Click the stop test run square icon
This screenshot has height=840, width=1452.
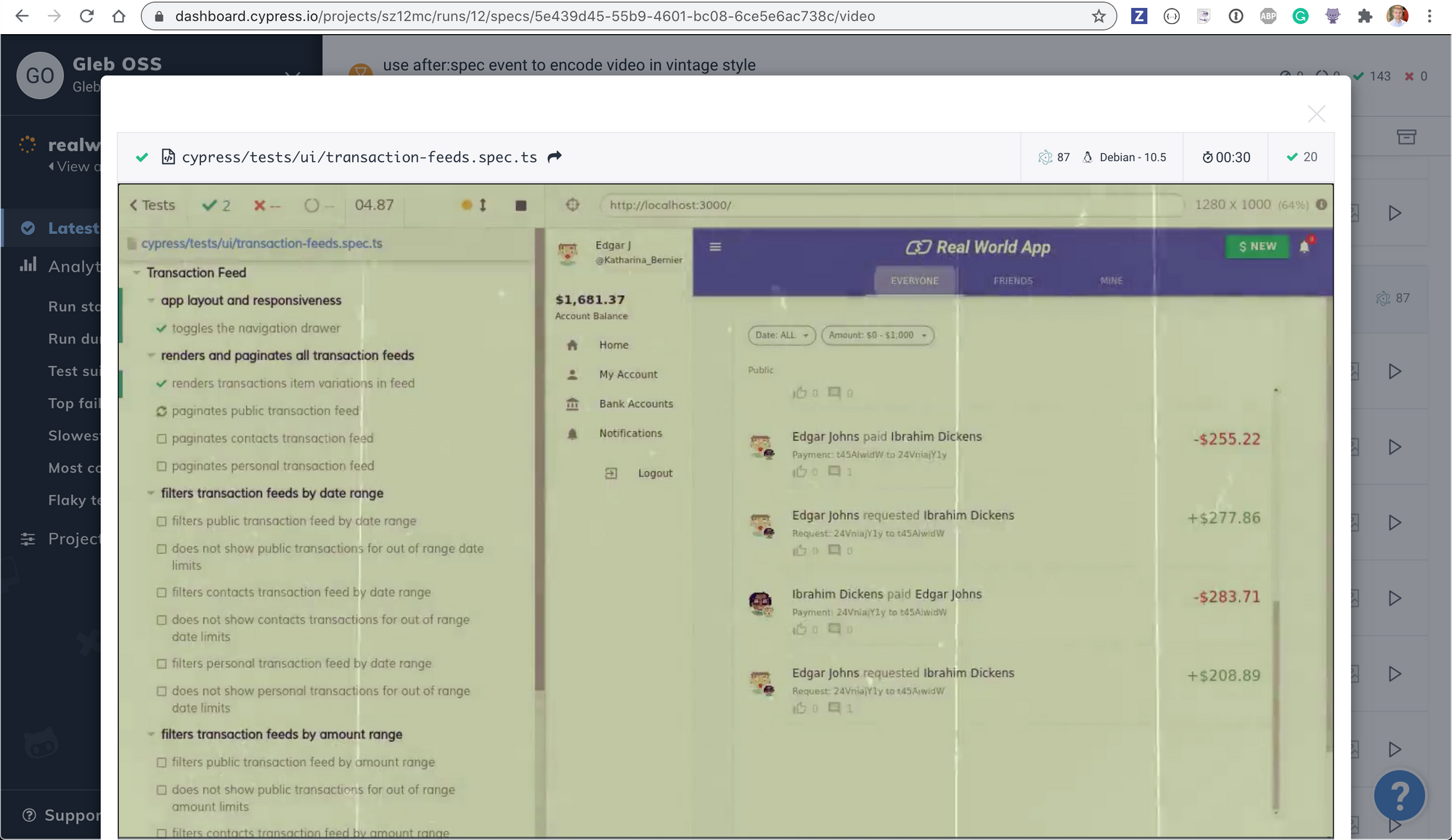(x=521, y=205)
